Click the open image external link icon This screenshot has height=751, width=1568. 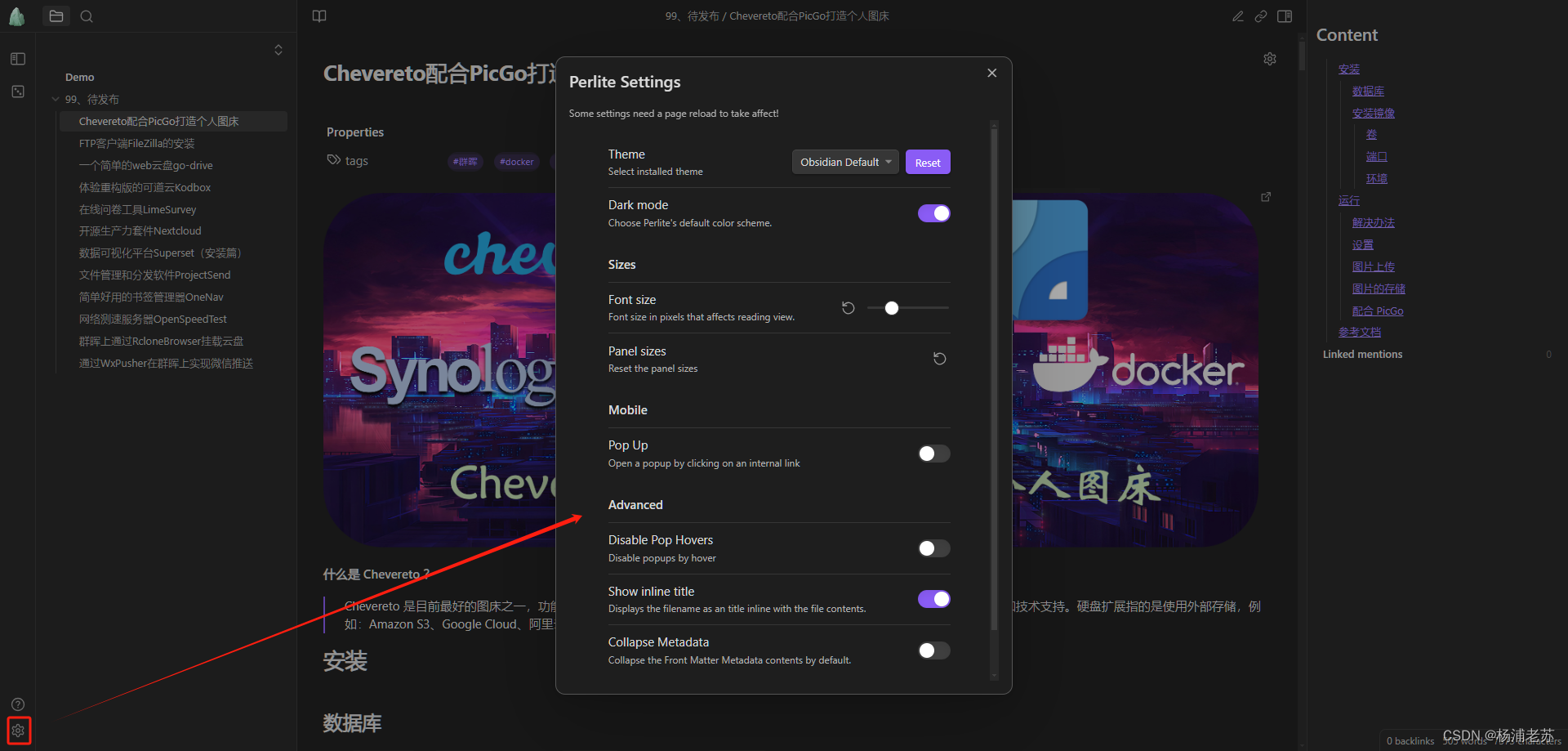click(1266, 197)
